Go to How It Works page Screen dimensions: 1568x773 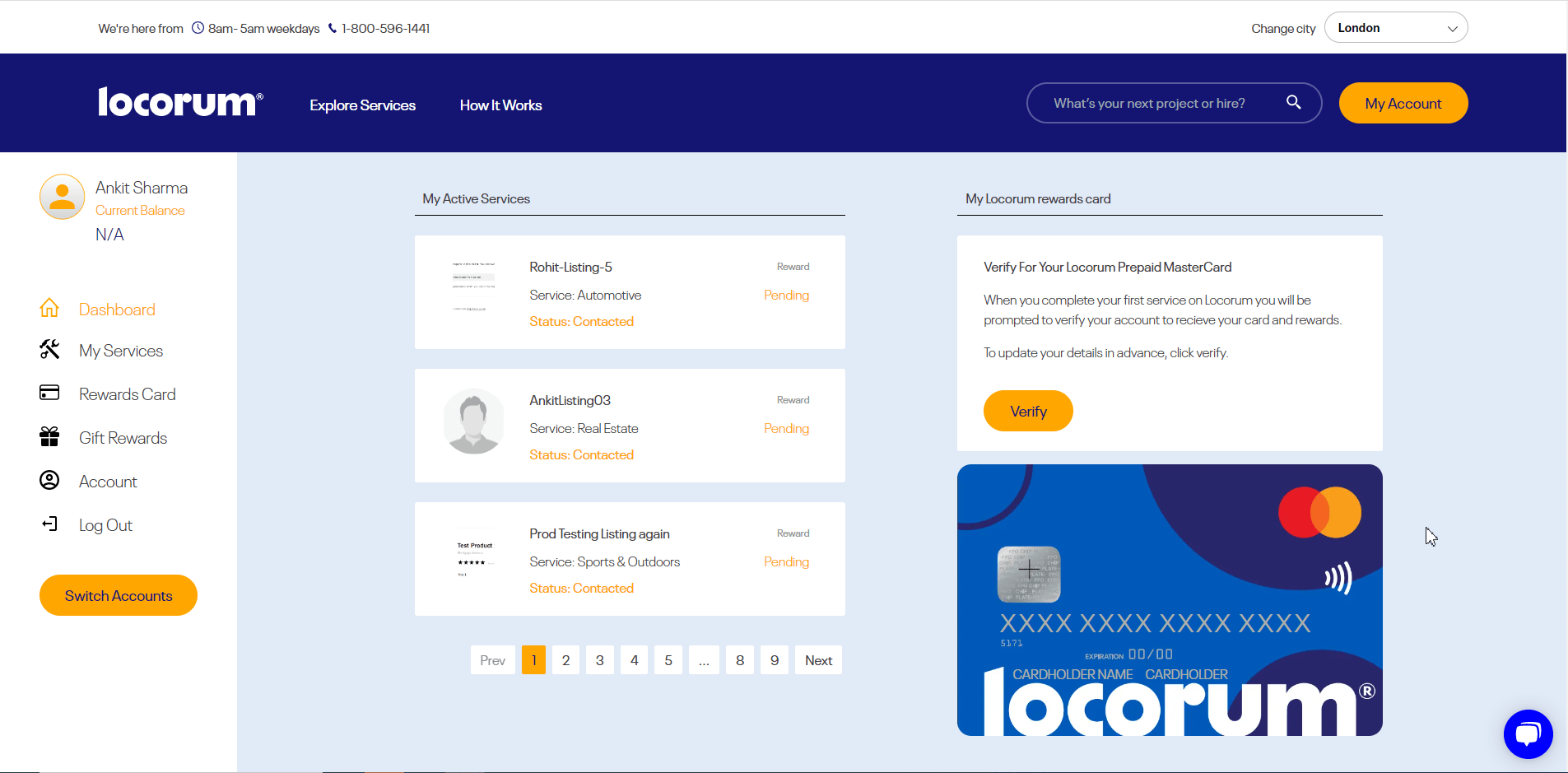(500, 105)
